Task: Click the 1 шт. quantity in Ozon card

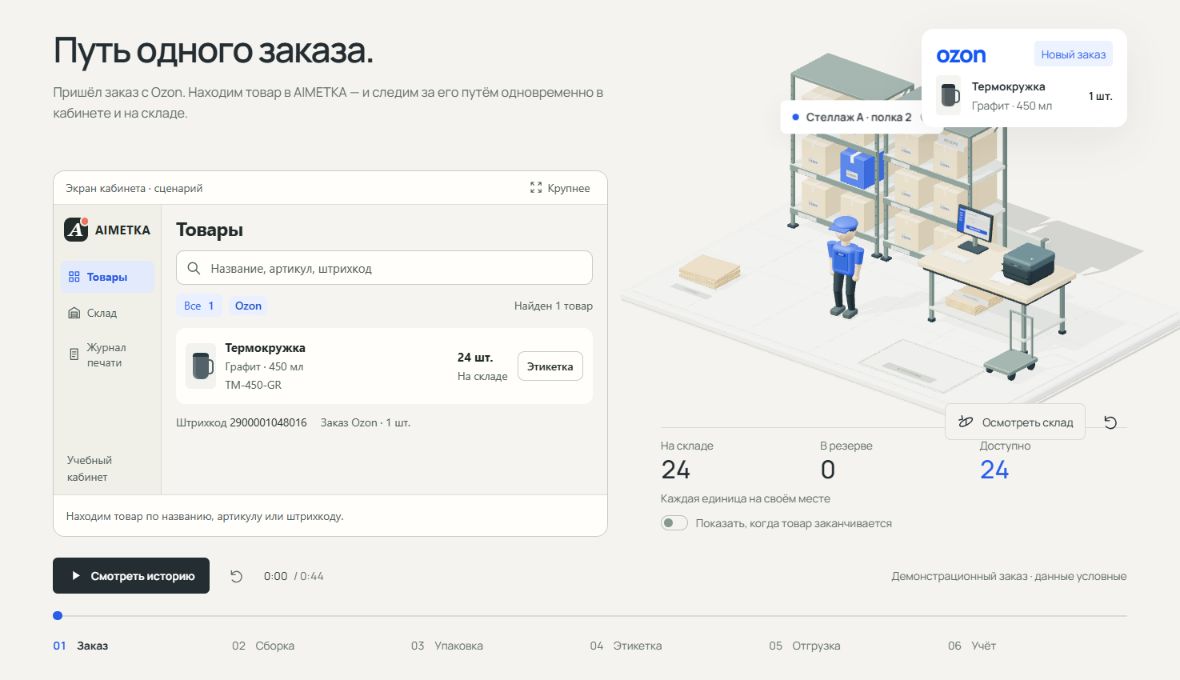Action: tap(1100, 96)
